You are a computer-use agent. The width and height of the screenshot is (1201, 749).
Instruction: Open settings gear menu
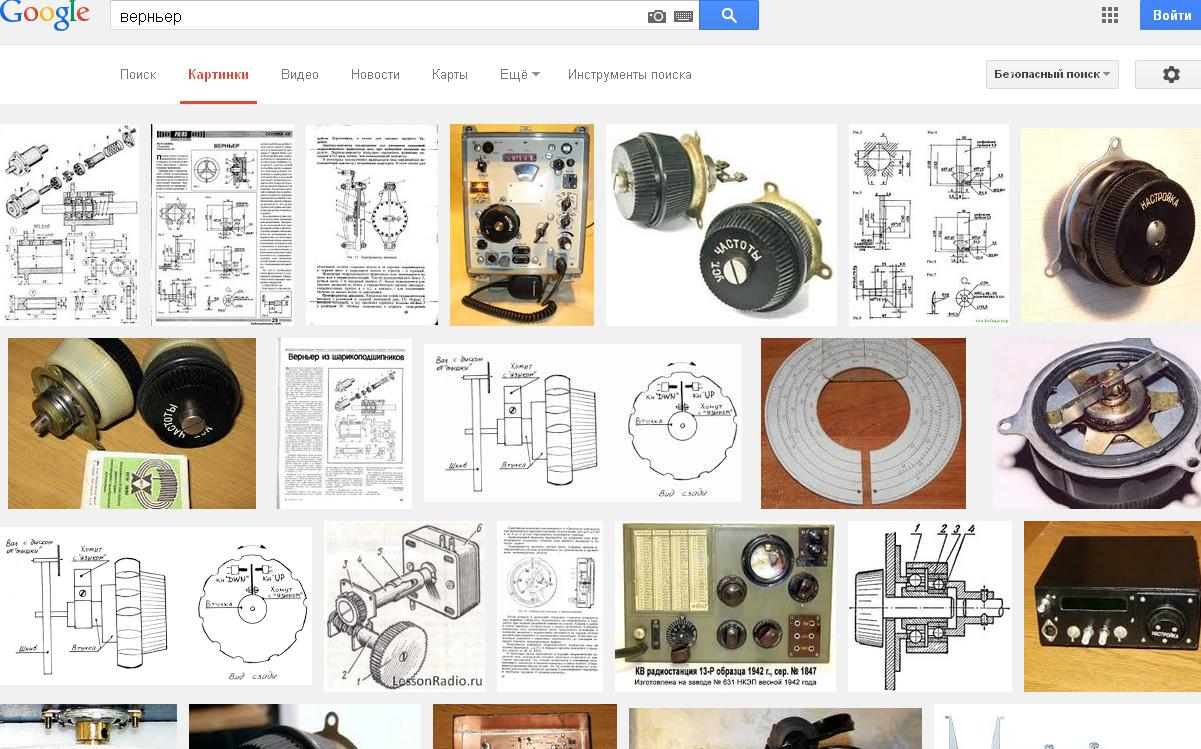(1171, 75)
